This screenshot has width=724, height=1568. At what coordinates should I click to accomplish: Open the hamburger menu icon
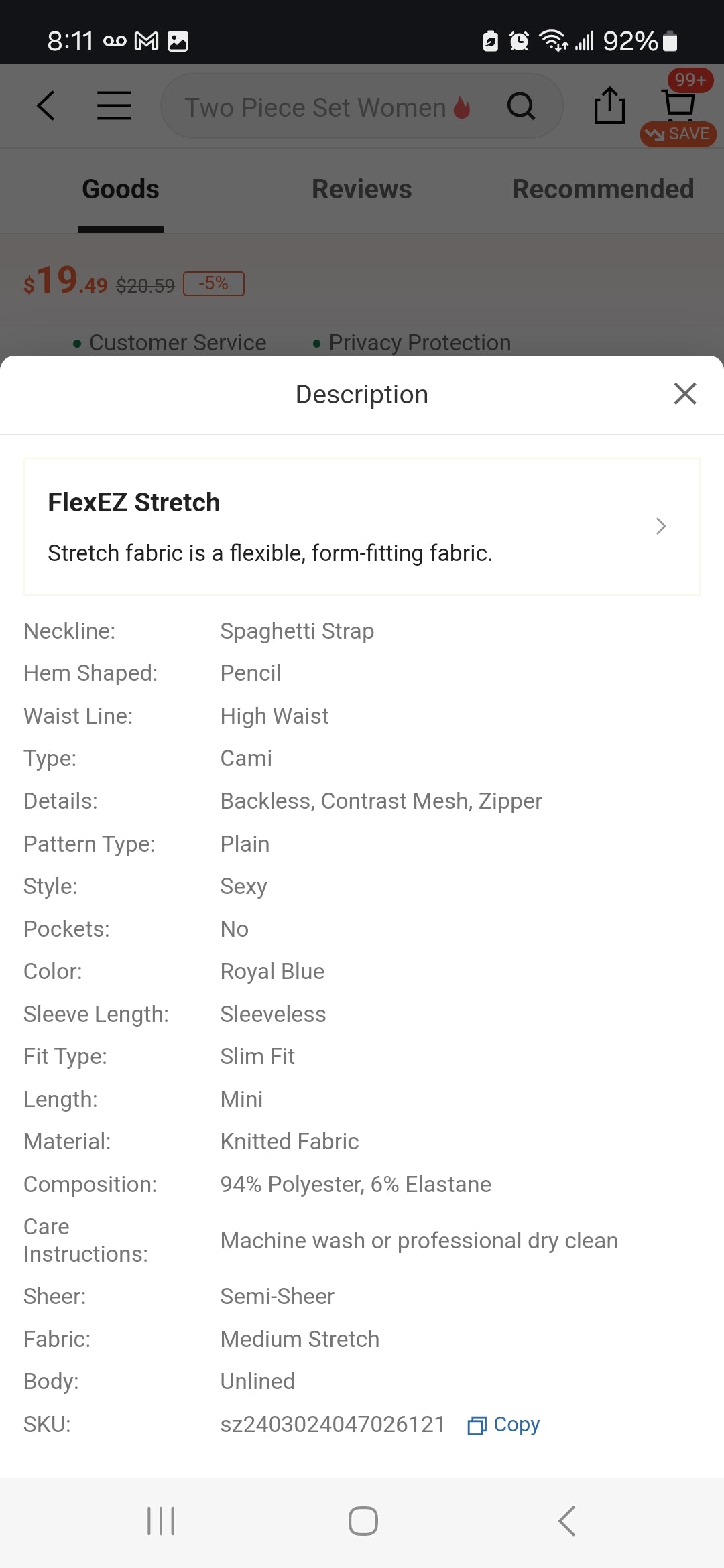pyautogui.click(x=114, y=106)
